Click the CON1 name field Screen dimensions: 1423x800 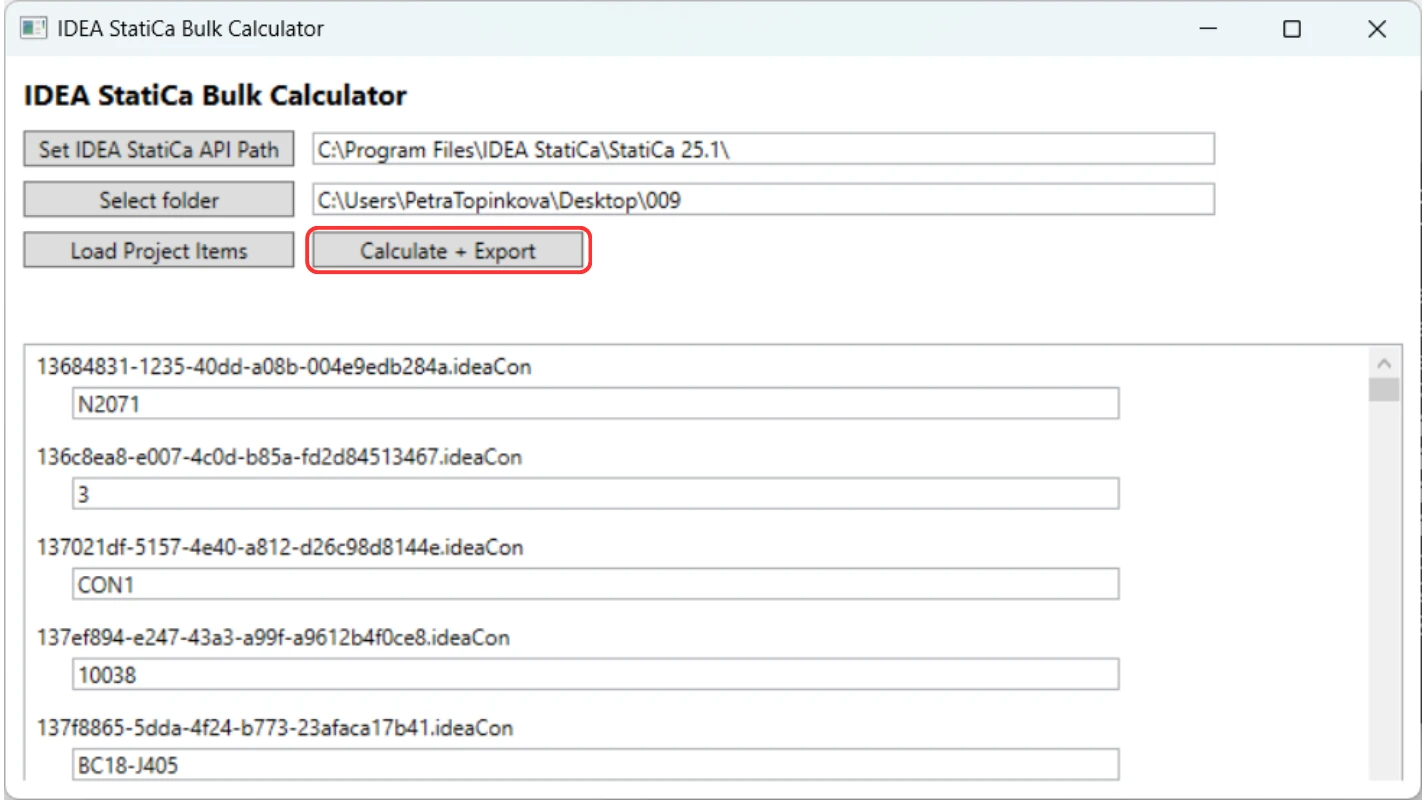596,584
